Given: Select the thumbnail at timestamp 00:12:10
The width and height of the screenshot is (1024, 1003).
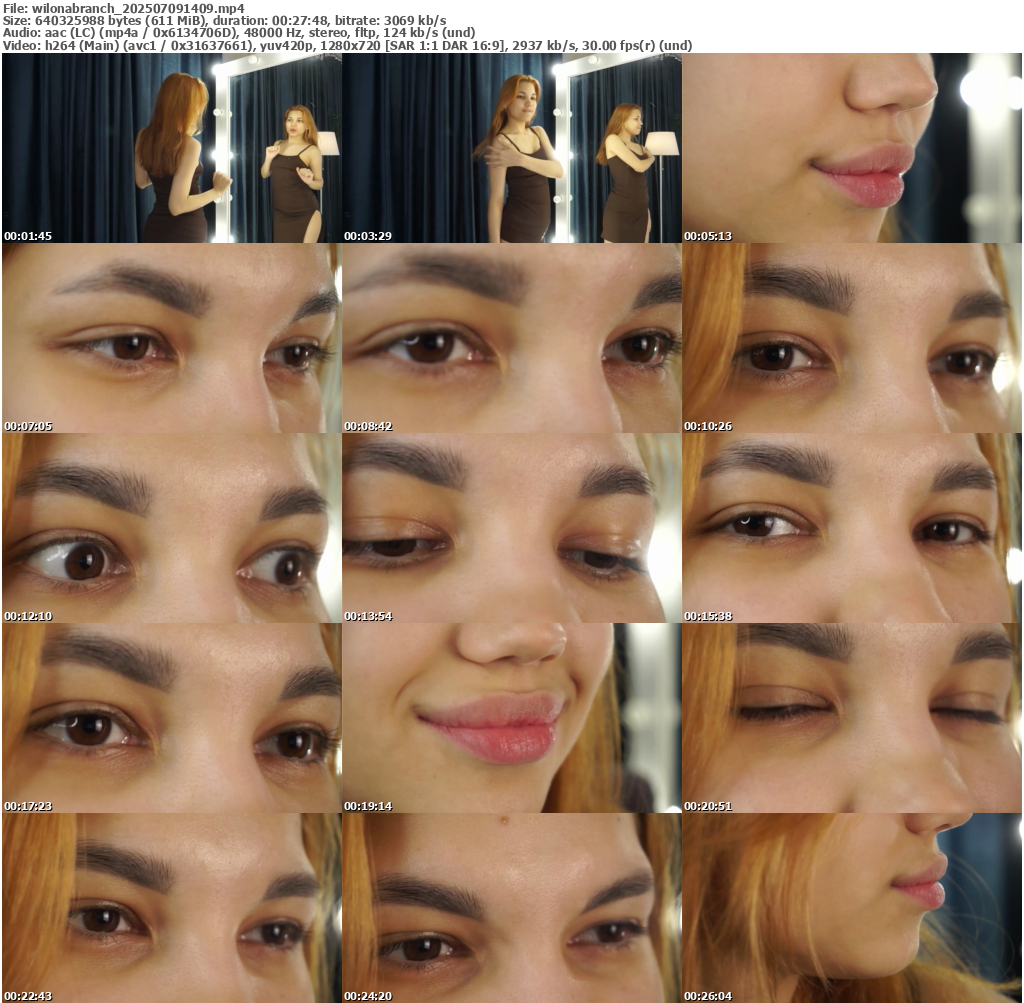Looking at the screenshot, I should pyautogui.click(x=172, y=528).
